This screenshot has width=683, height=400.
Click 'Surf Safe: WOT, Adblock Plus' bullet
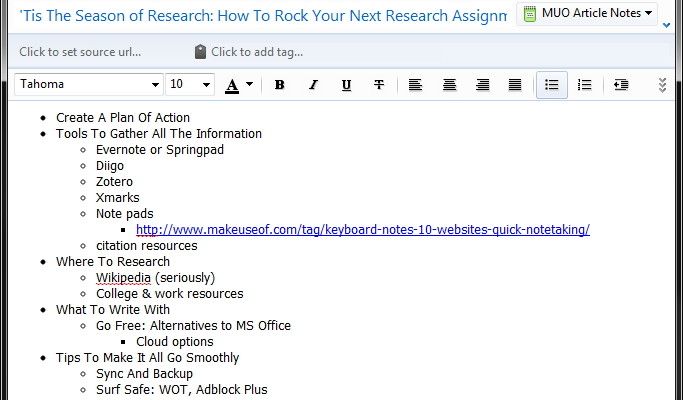click(x=182, y=390)
